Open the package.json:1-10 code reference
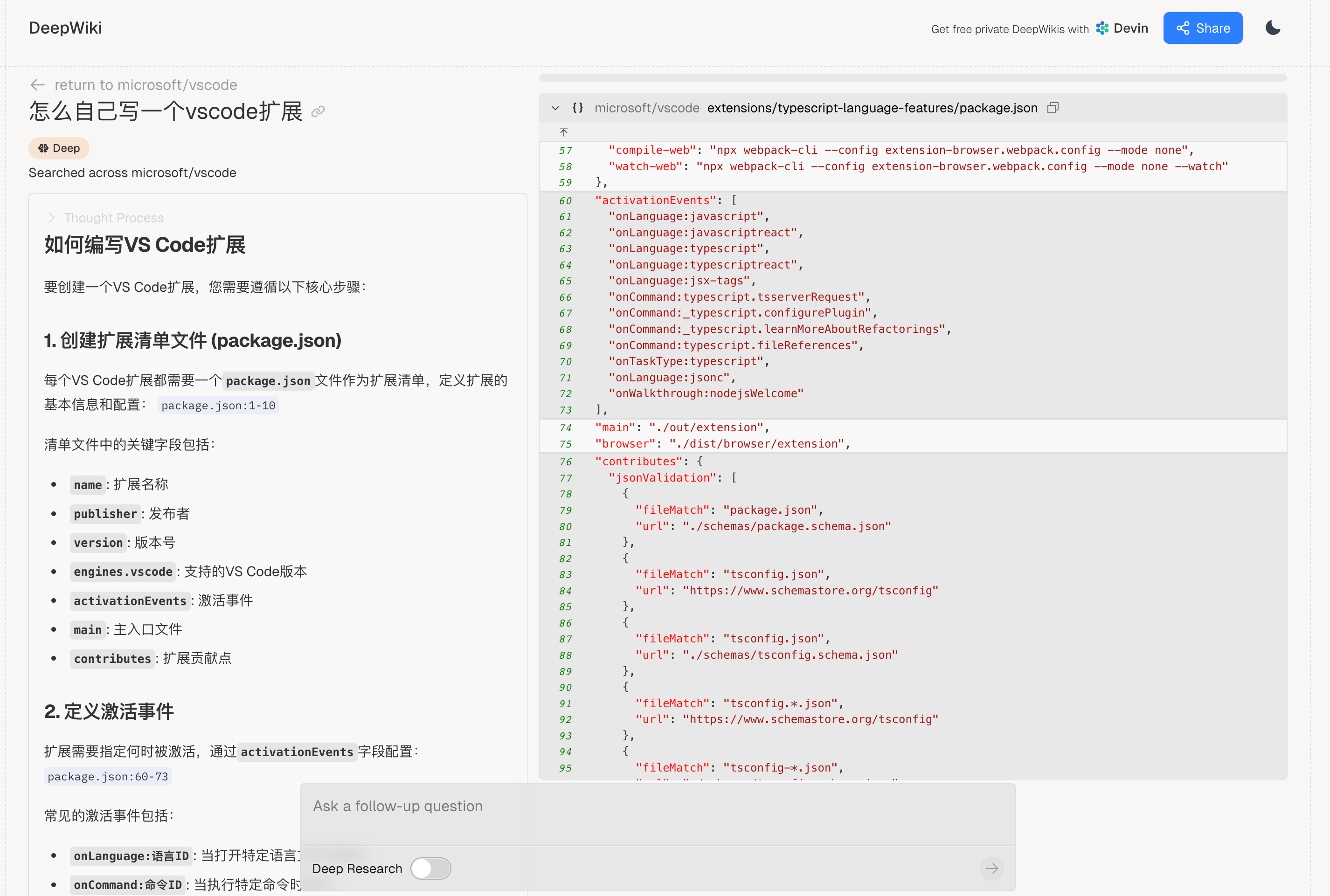 click(x=218, y=405)
